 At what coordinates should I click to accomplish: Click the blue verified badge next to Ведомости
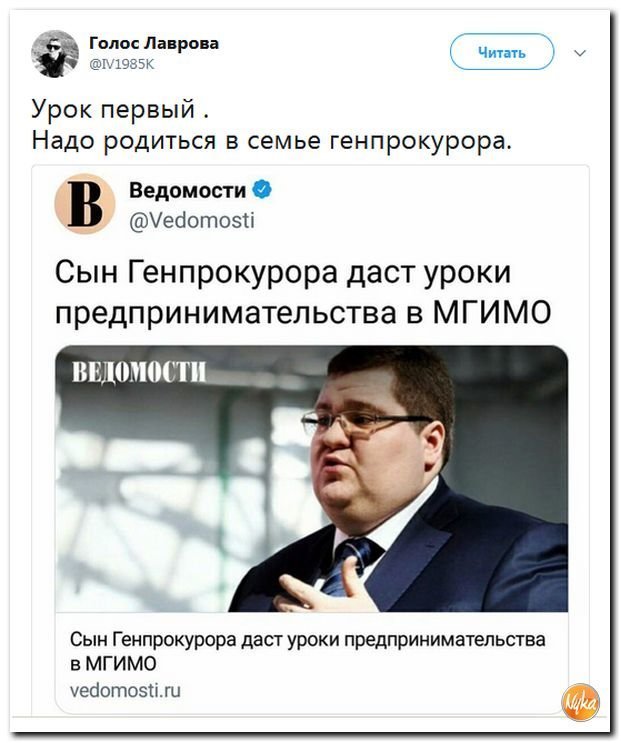tap(262, 190)
